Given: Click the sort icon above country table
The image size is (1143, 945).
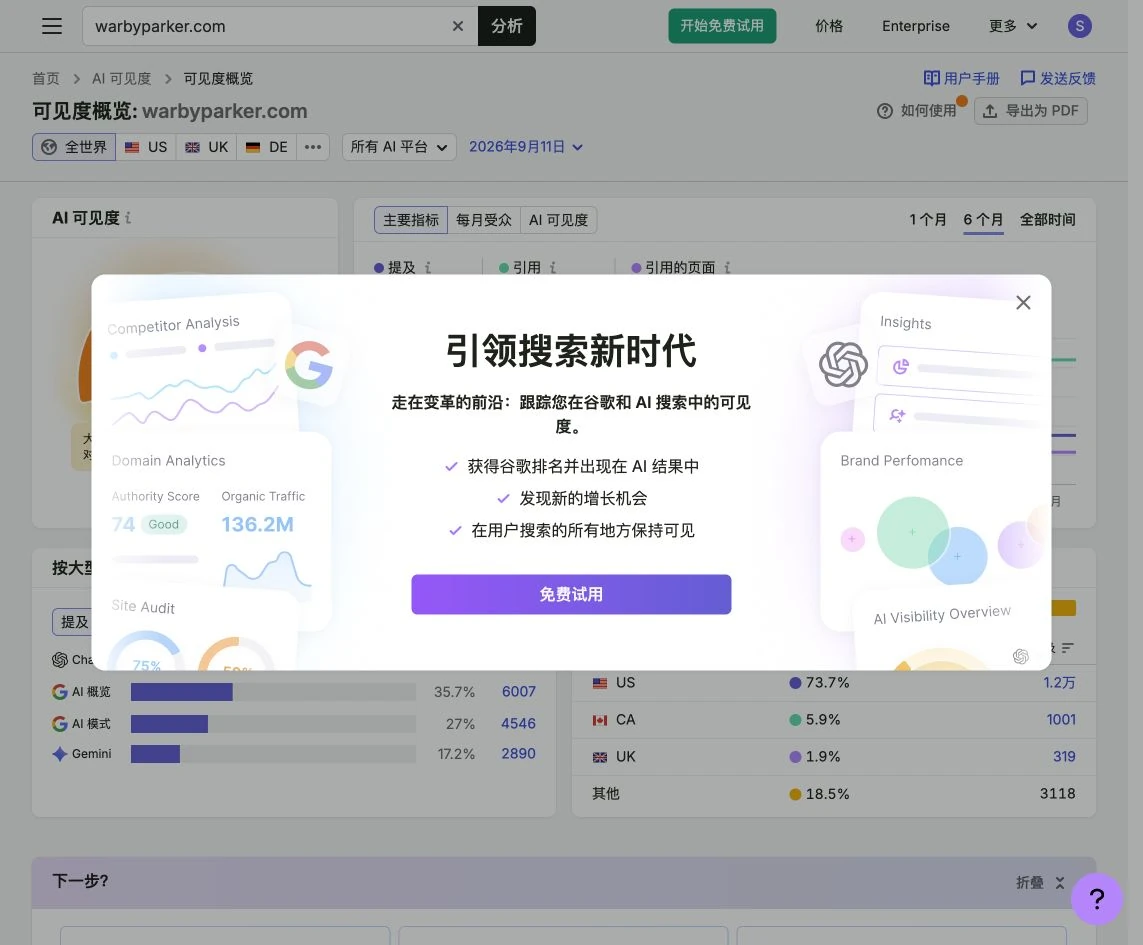Looking at the screenshot, I should point(1068,648).
